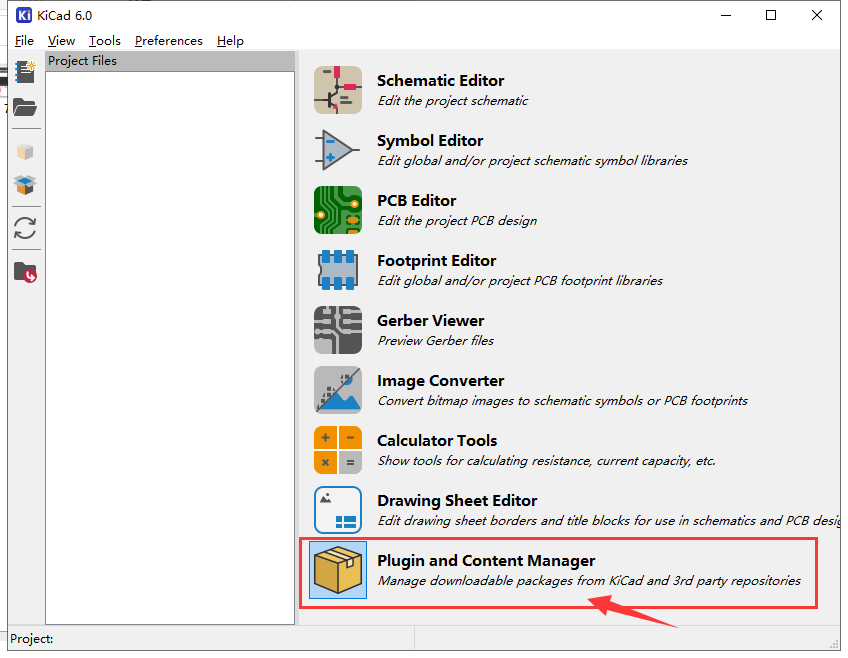Open existing project folder icon
848x658 pixels.
[x=25, y=107]
